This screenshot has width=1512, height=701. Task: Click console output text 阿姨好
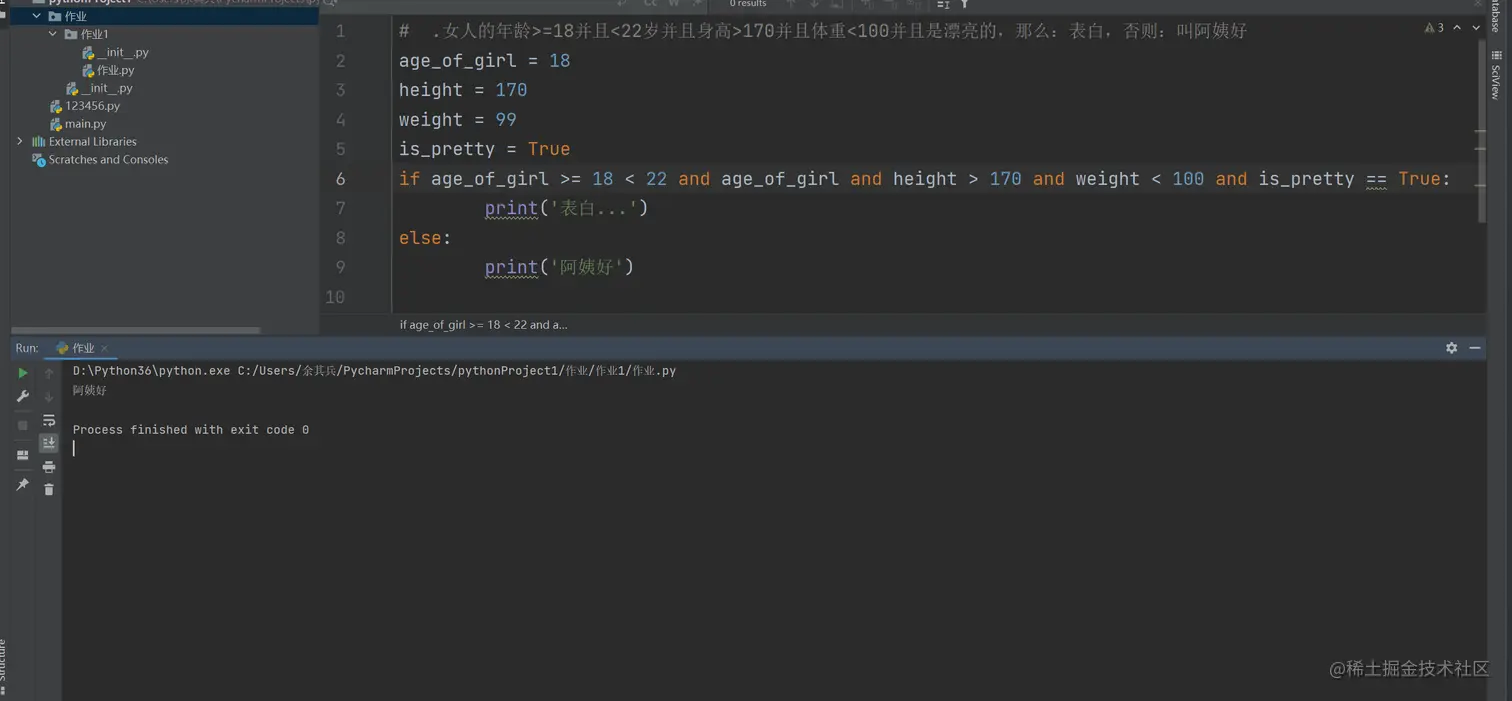(89, 390)
